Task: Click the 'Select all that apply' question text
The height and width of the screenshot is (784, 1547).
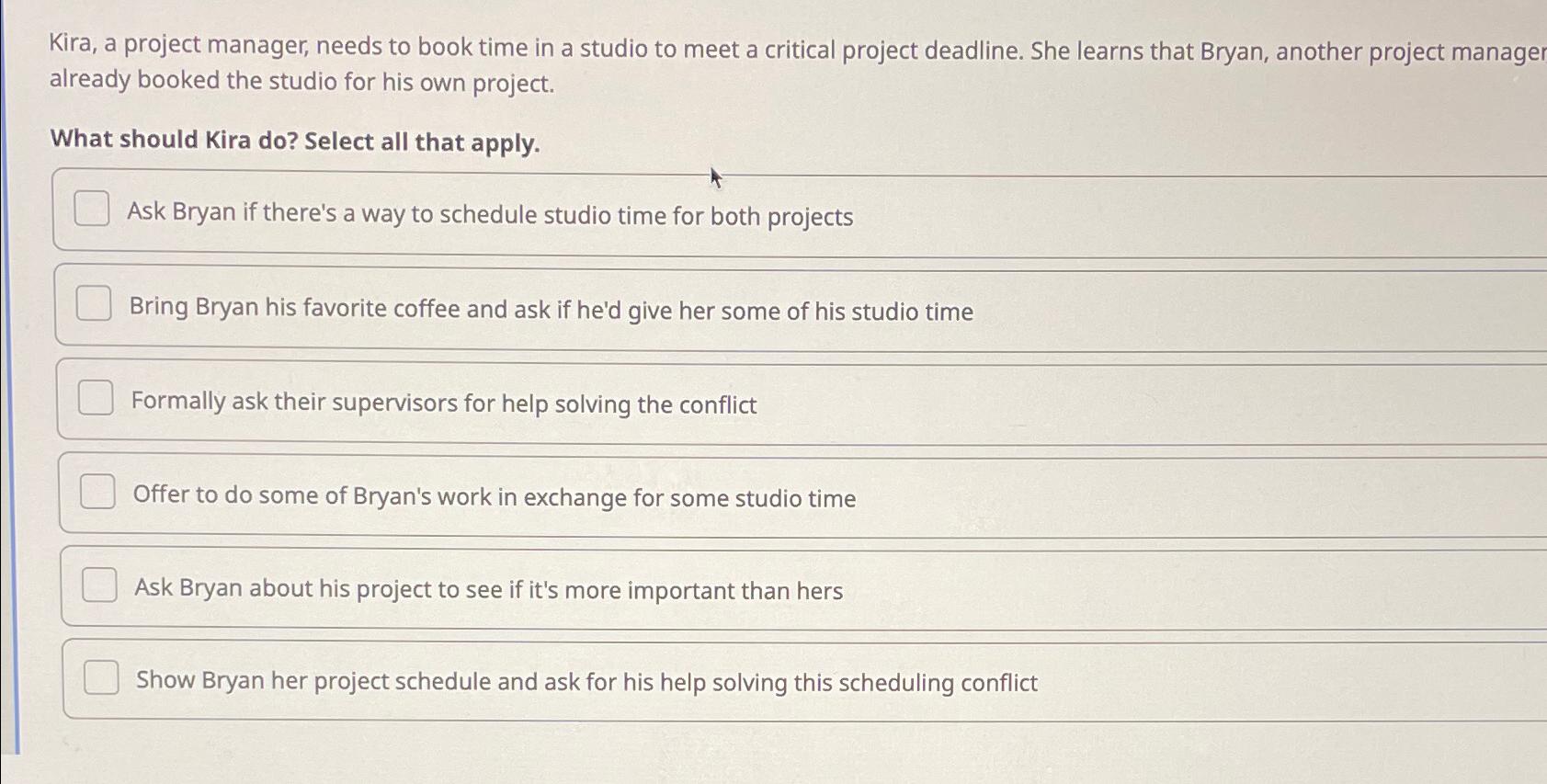Action: 294,140
